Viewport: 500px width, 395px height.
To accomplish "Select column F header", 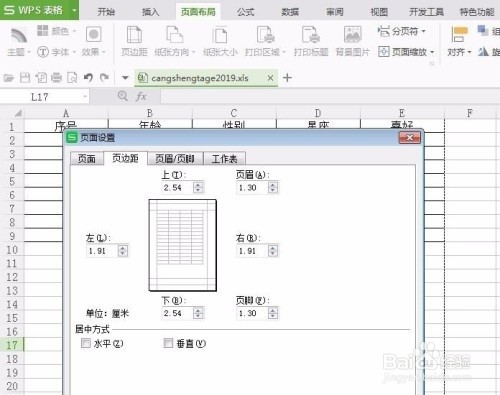I will pos(469,113).
